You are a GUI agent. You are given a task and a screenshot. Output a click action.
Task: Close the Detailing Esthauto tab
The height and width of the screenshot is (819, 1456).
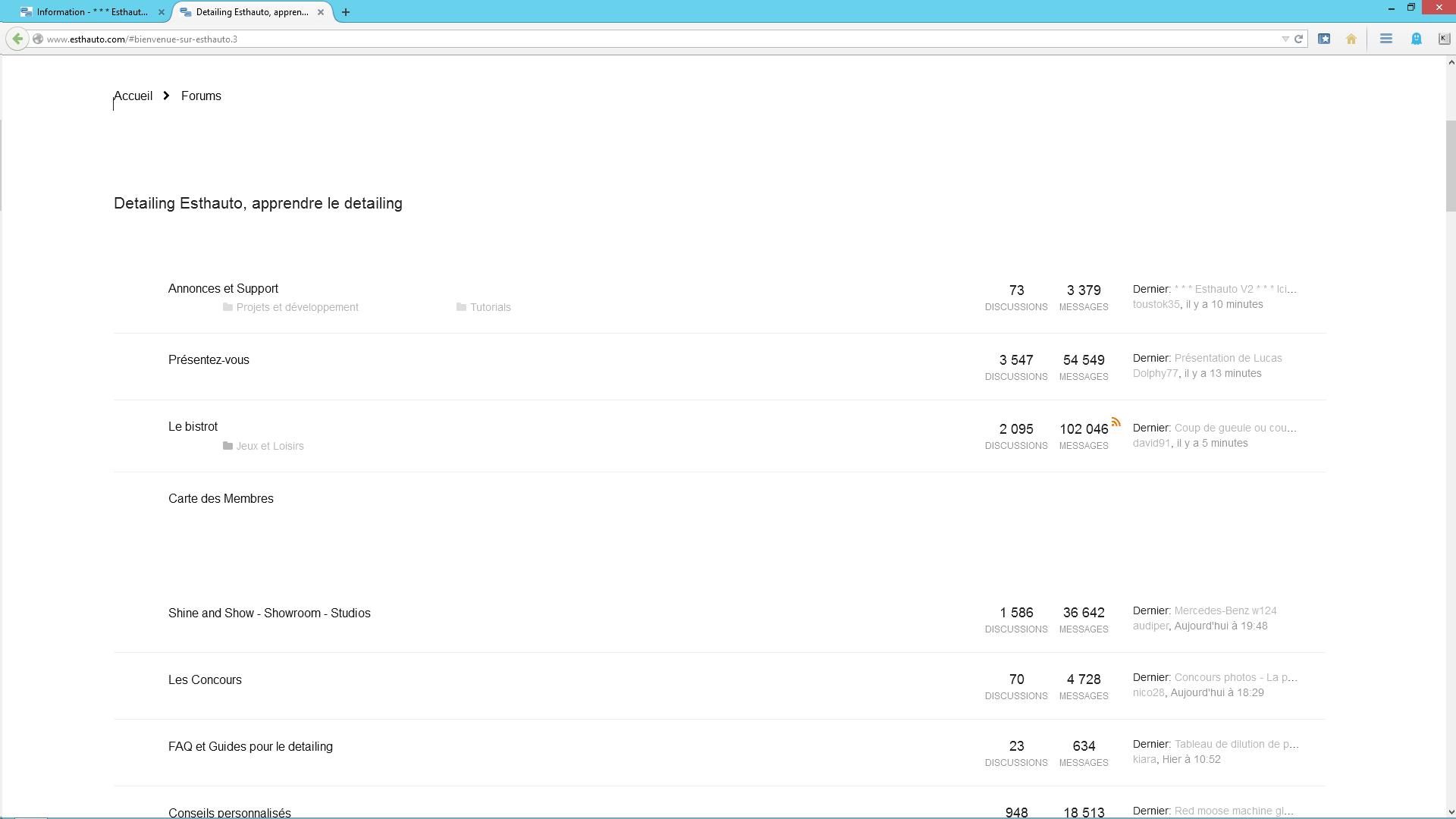pos(321,12)
